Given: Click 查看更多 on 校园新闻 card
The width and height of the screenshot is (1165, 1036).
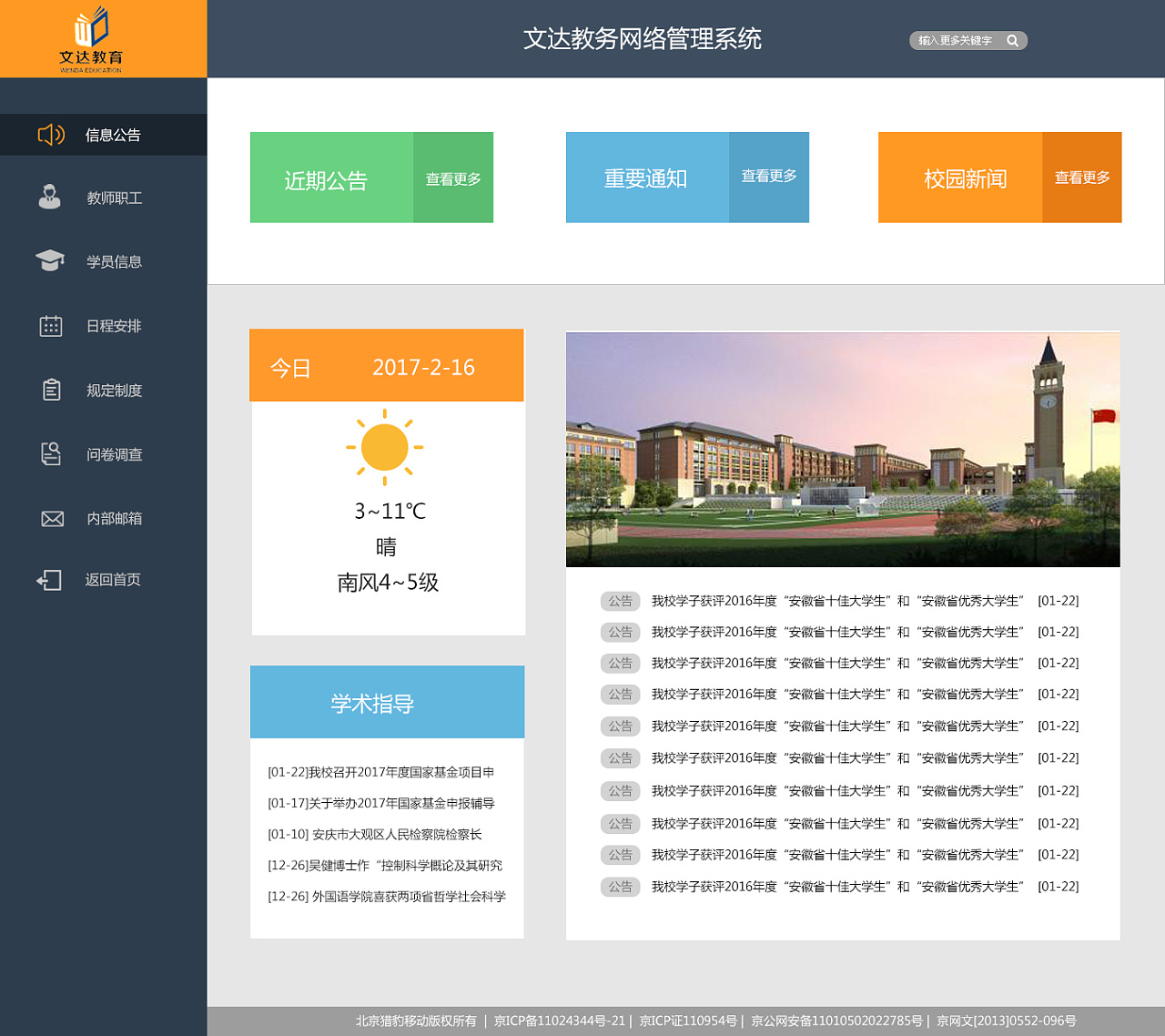Looking at the screenshot, I should coord(1082,178).
